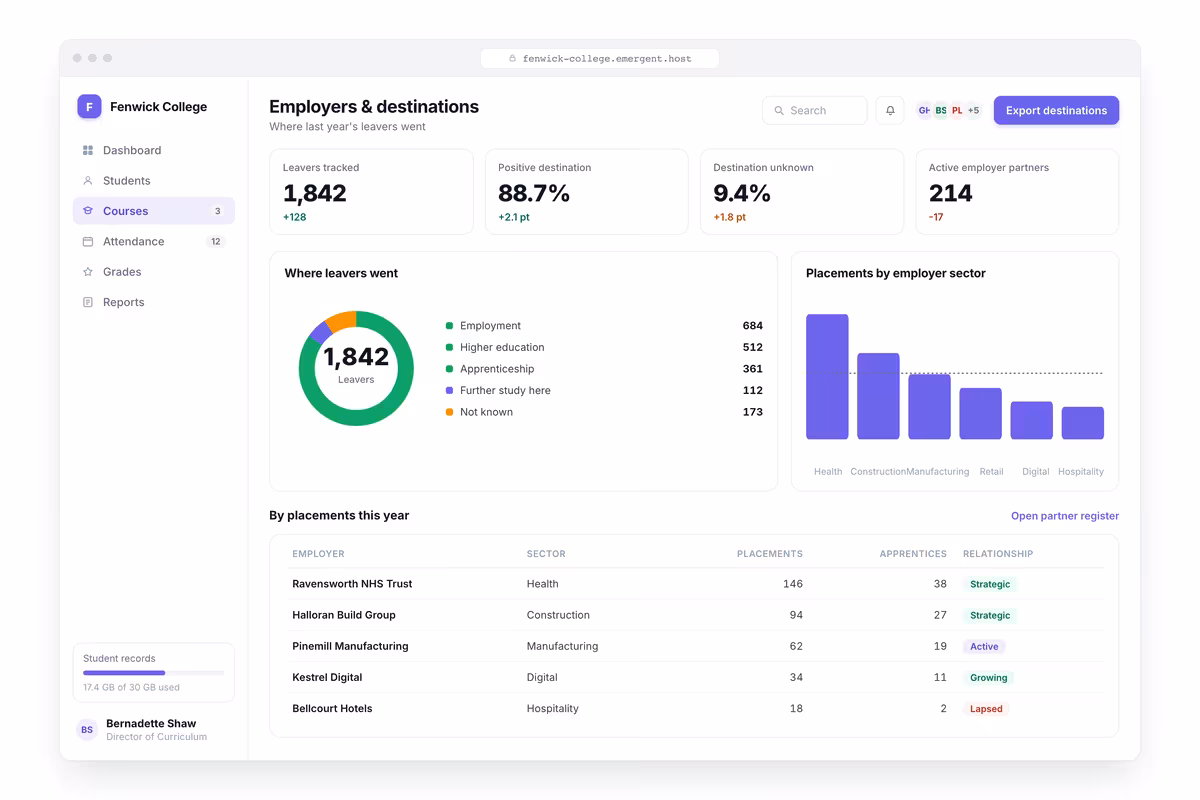Click the Active employer partners card

pyautogui.click(x=1017, y=192)
